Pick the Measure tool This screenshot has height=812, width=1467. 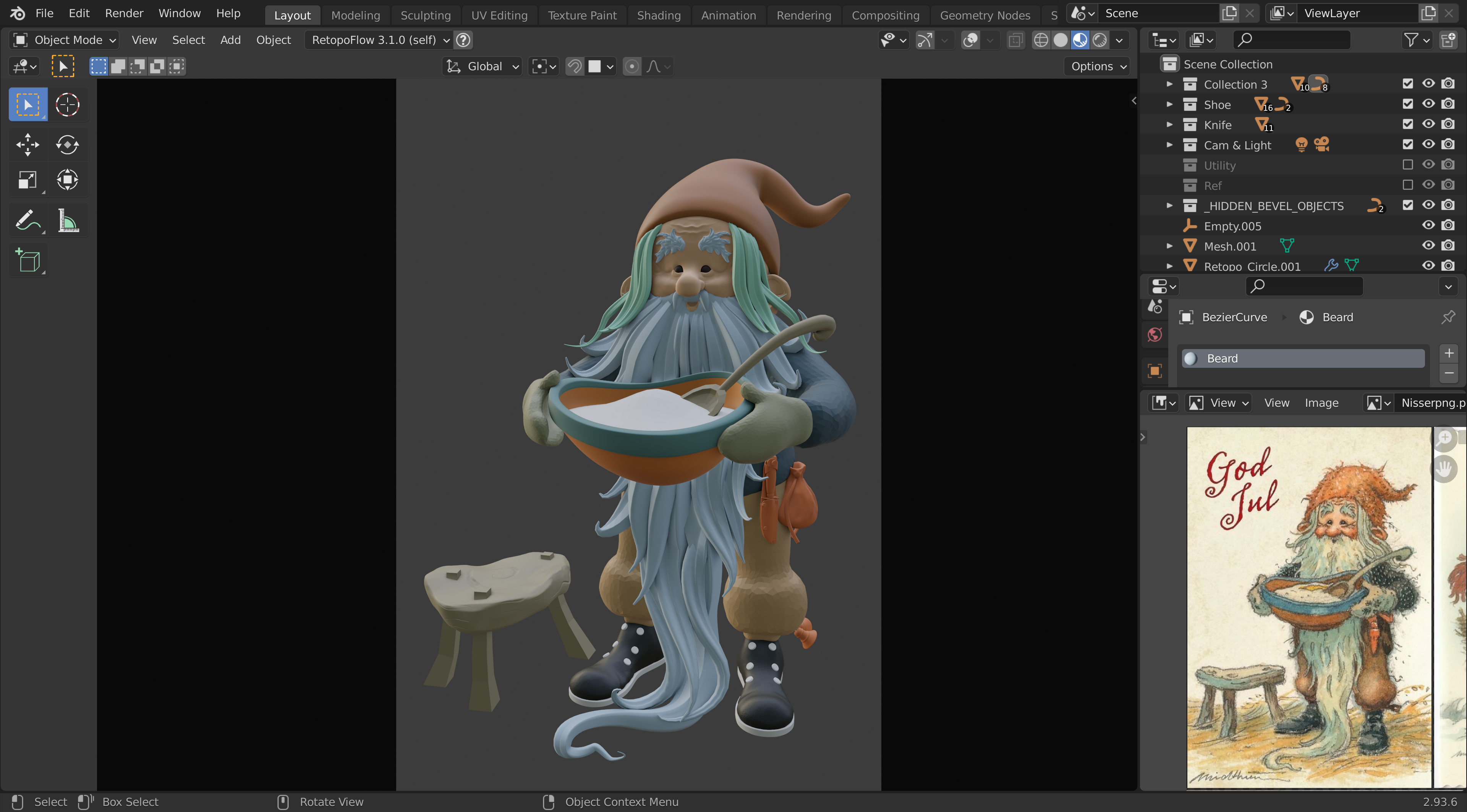coord(67,221)
